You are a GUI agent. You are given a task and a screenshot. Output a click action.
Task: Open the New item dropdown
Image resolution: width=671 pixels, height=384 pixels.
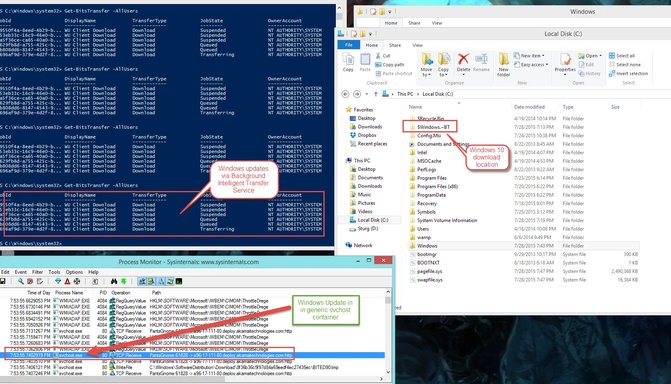coord(529,56)
